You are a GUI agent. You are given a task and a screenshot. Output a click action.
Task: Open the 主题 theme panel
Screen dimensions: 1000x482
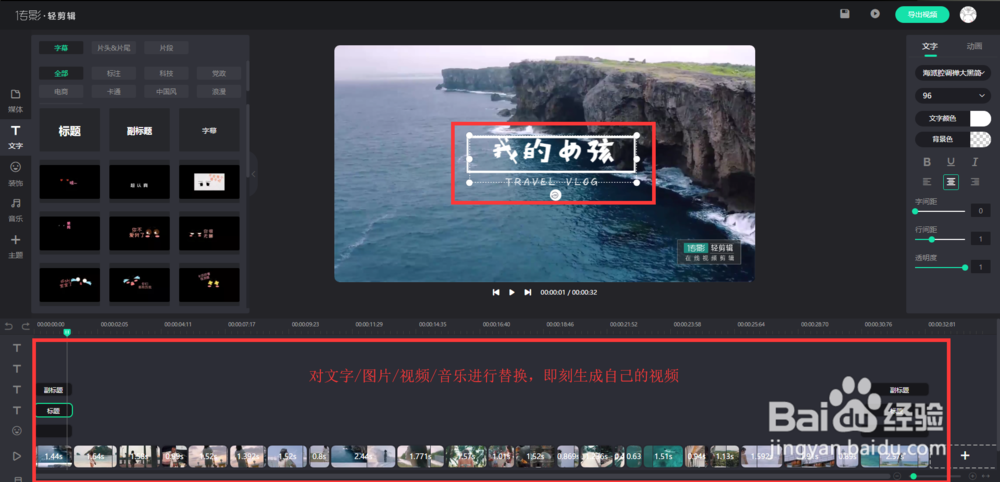point(15,246)
